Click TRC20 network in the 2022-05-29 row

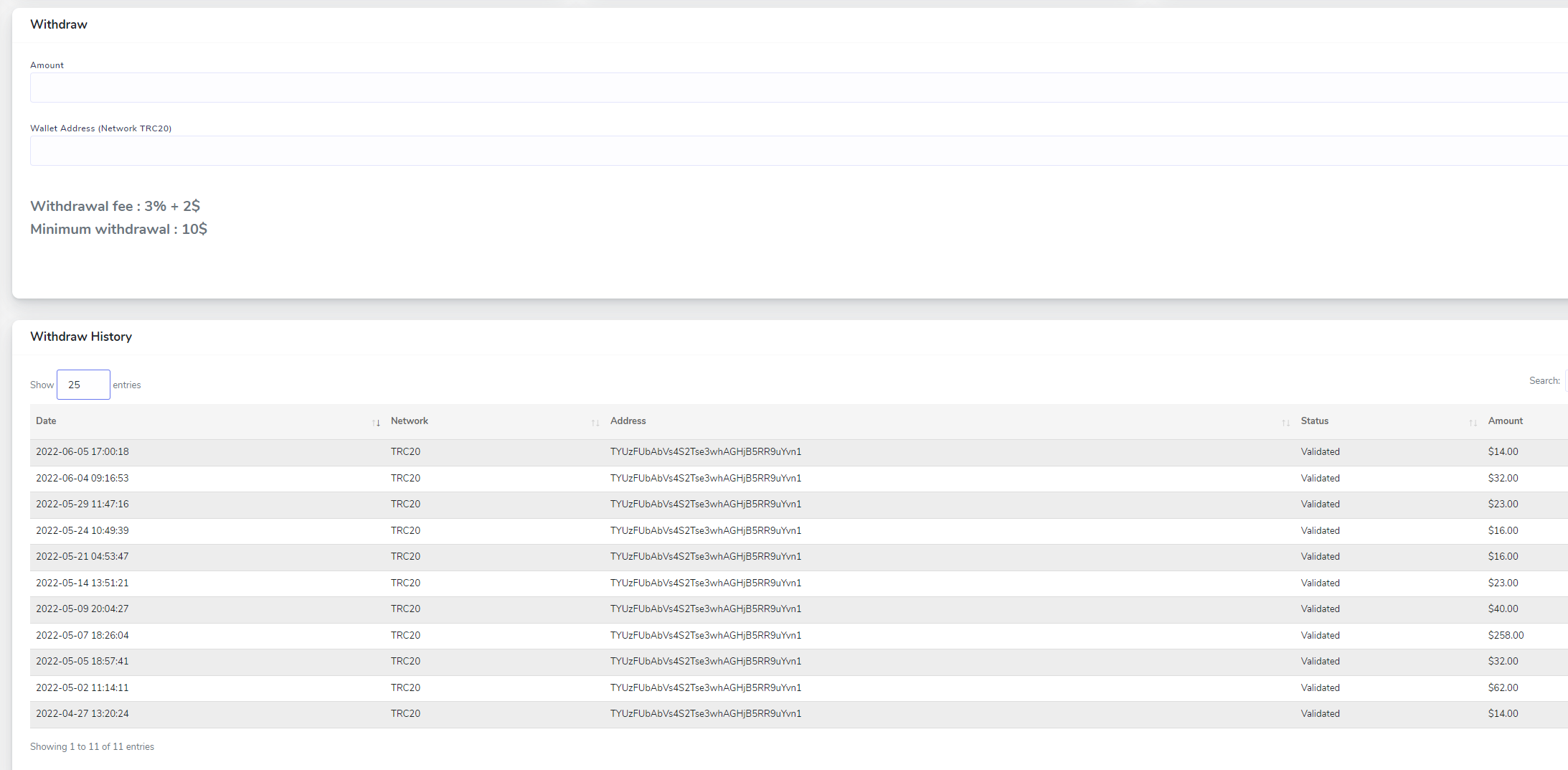(x=405, y=504)
